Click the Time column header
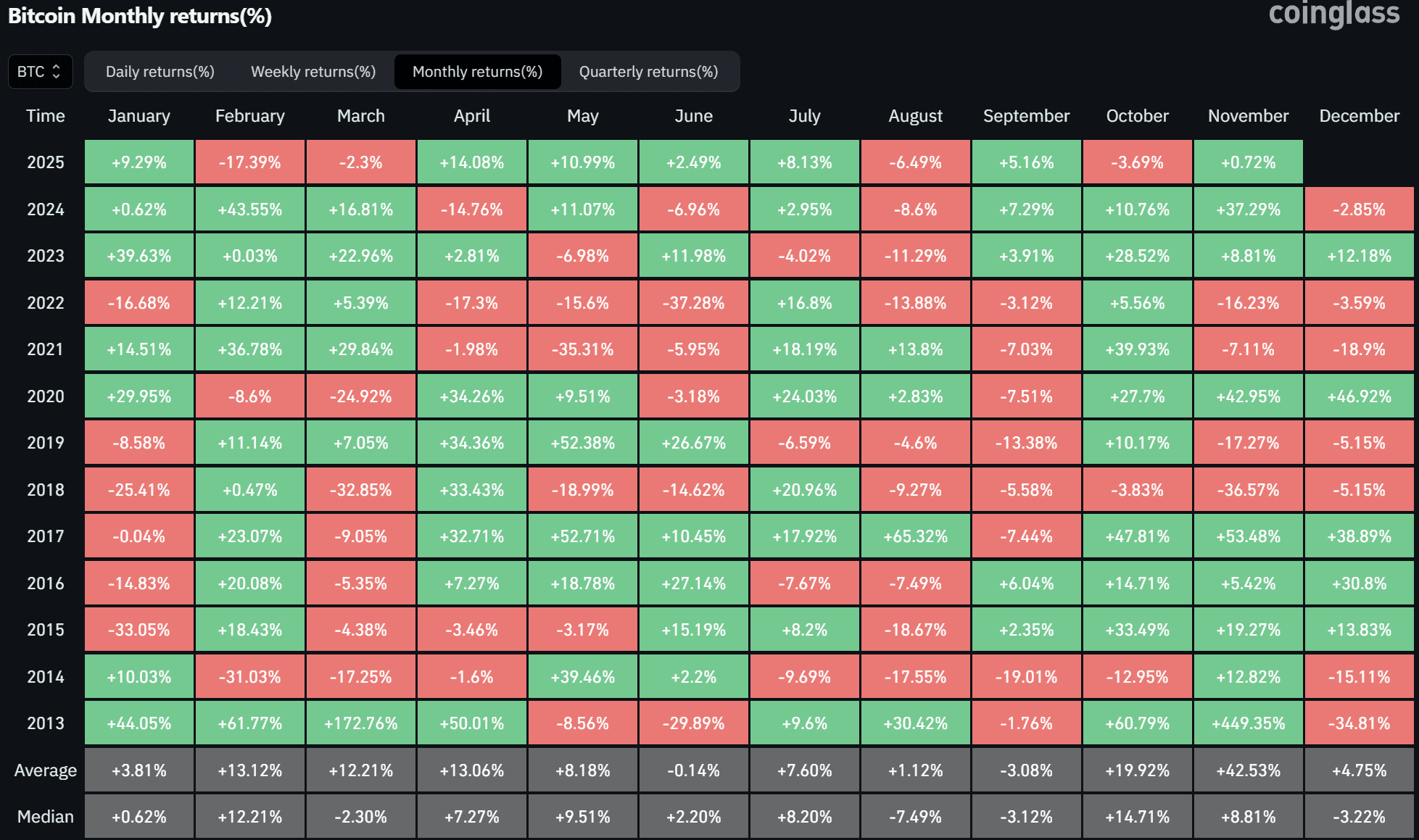Screen dimensions: 1419x840 45,116
